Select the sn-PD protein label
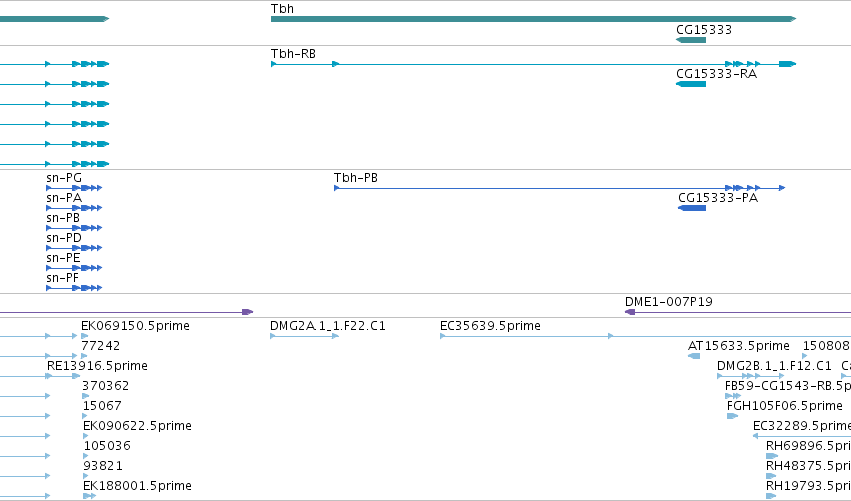851x501 pixels. [x=64, y=238]
